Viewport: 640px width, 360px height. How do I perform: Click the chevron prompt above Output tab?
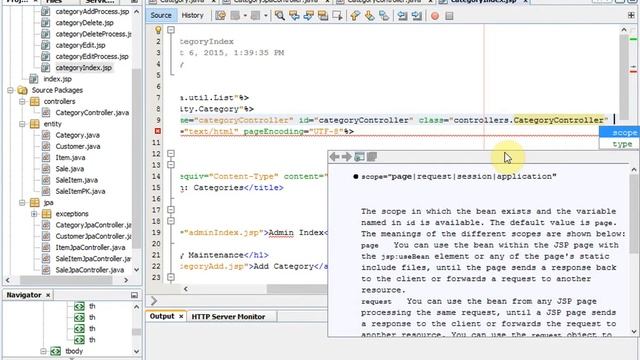coord(154,301)
